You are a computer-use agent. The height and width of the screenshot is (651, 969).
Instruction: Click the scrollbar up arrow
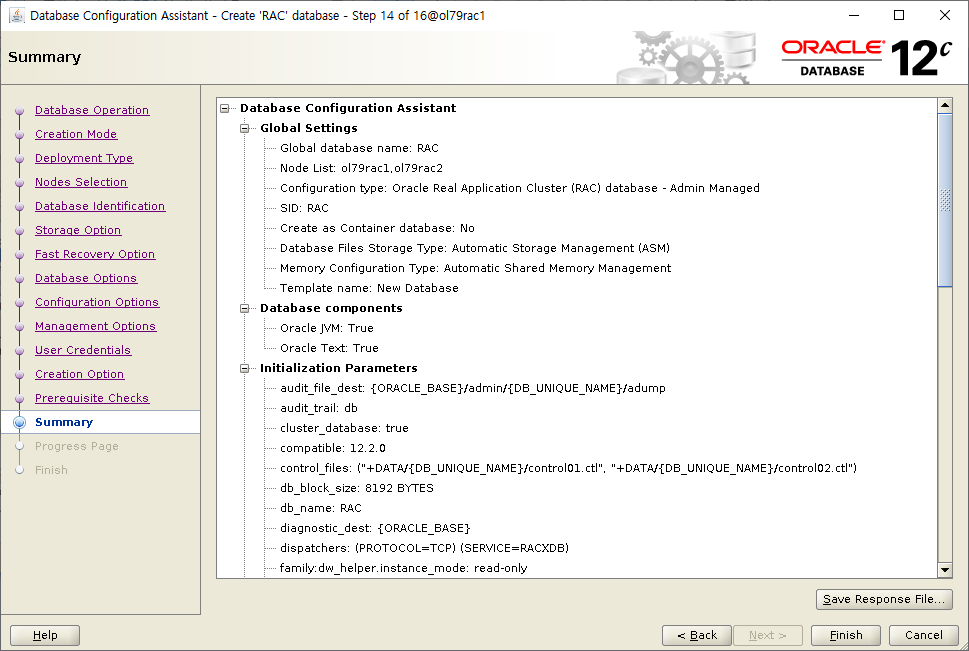tap(945, 106)
